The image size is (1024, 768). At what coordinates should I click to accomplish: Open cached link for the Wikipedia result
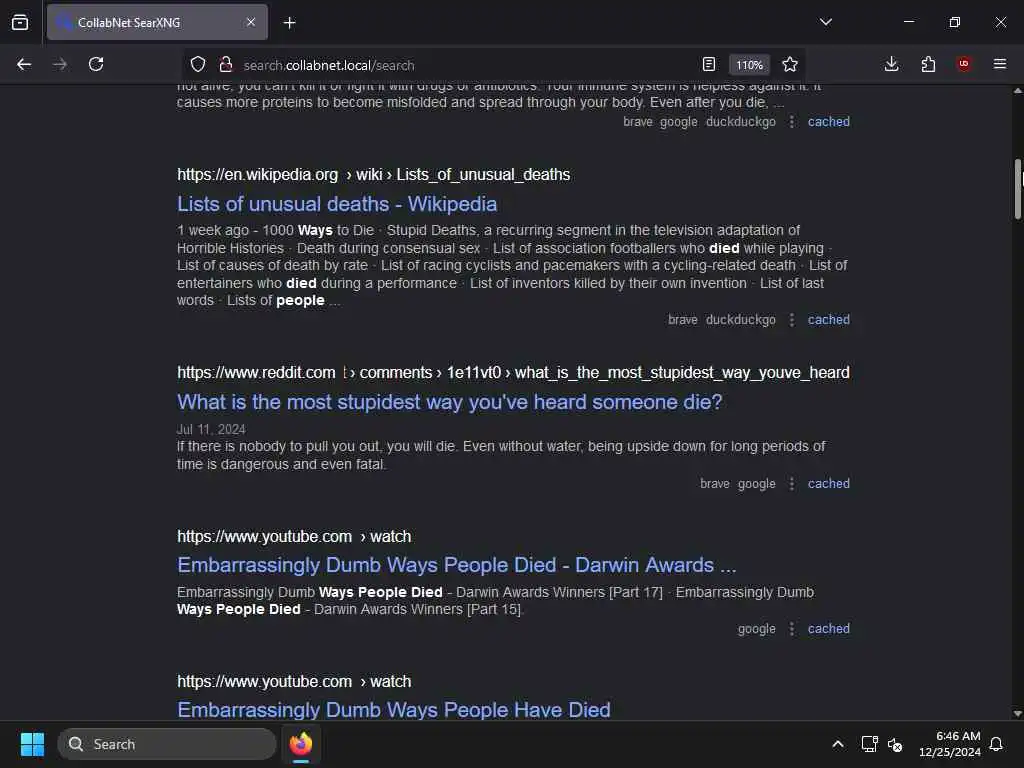[829, 319]
